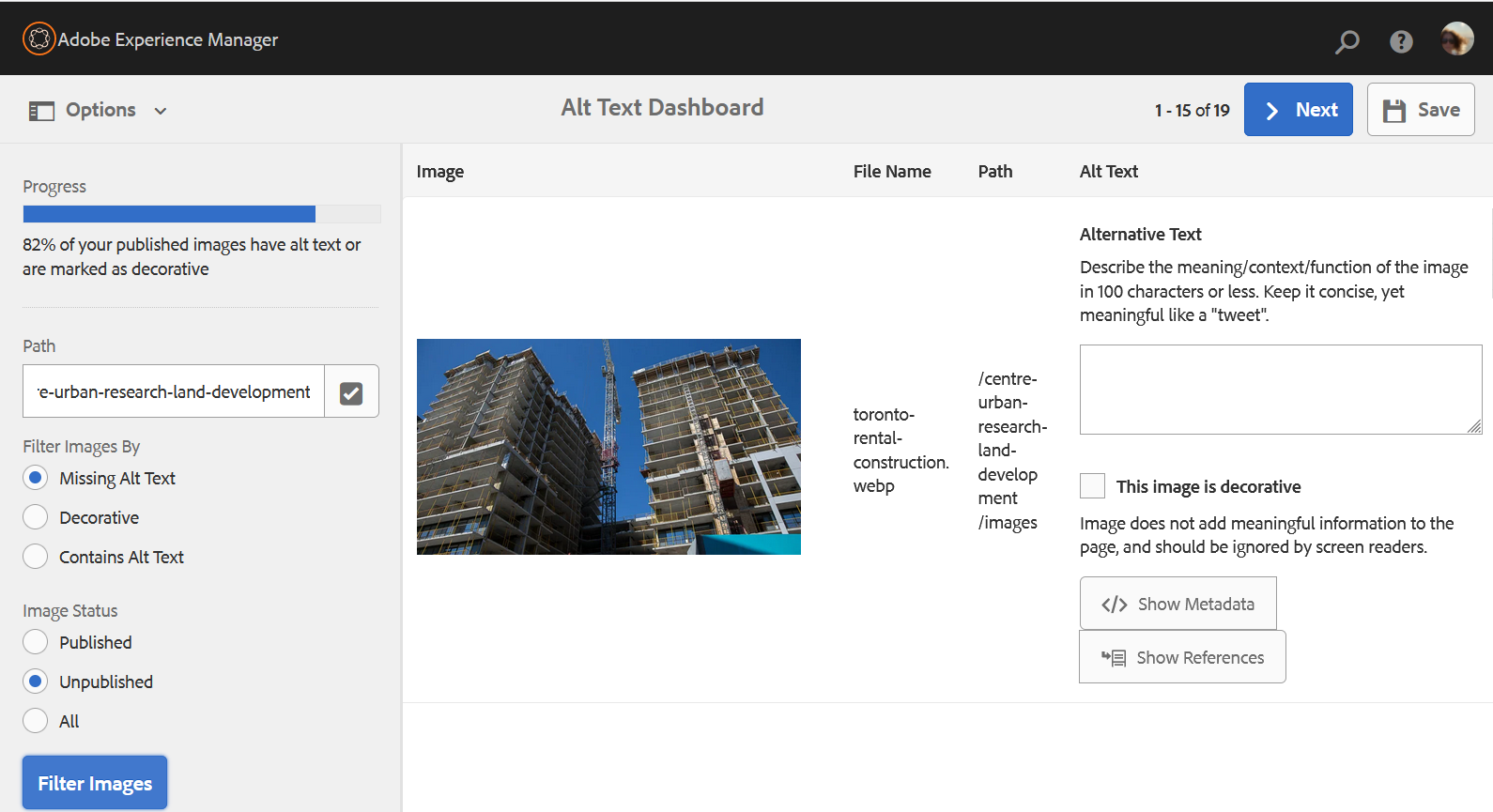Open the help question mark icon

[x=1401, y=41]
